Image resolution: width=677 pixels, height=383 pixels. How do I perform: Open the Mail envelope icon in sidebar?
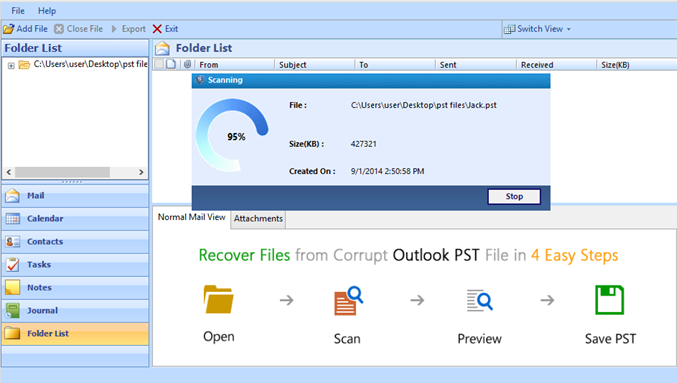pyautogui.click(x=13, y=196)
